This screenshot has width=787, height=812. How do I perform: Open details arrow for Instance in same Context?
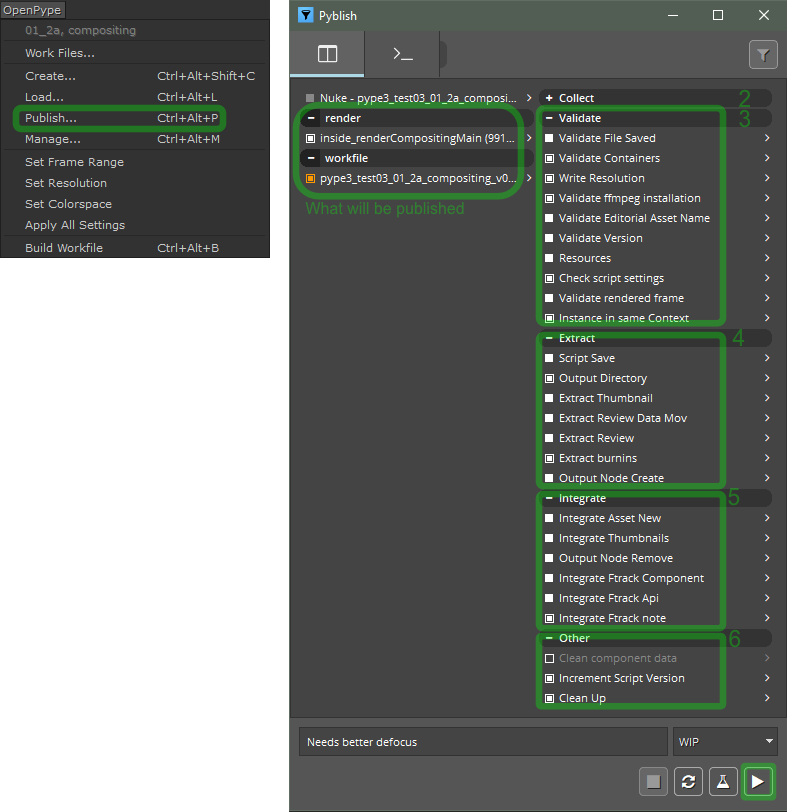pos(767,318)
